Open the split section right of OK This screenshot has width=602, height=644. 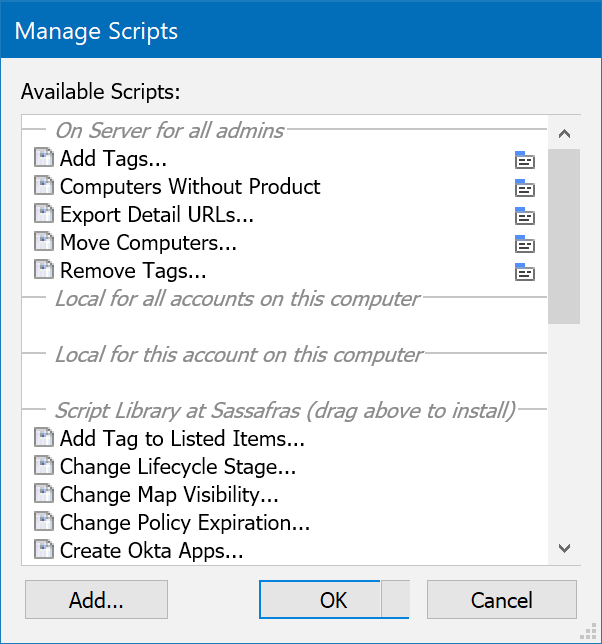pos(395,600)
